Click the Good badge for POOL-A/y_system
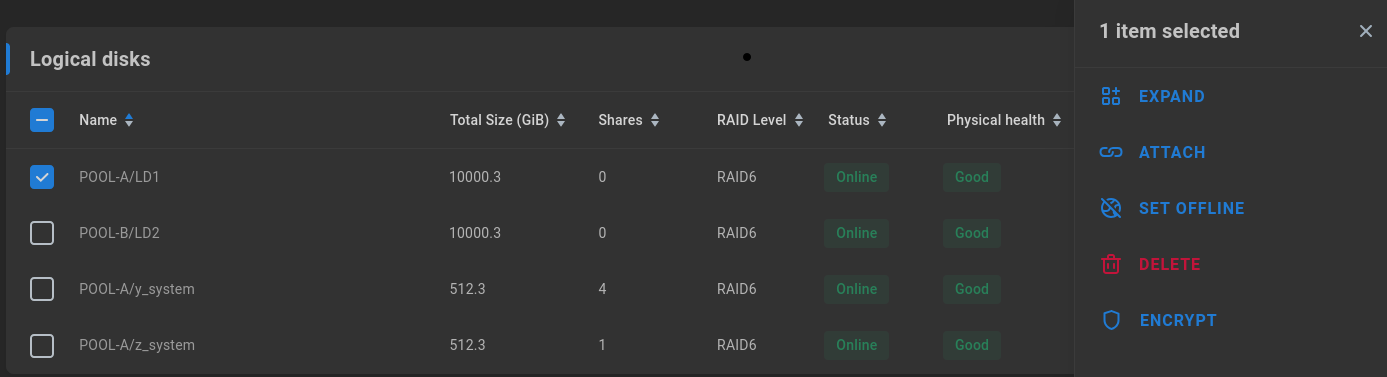This screenshot has height=377, width=1387. pyautogui.click(x=972, y=289)
